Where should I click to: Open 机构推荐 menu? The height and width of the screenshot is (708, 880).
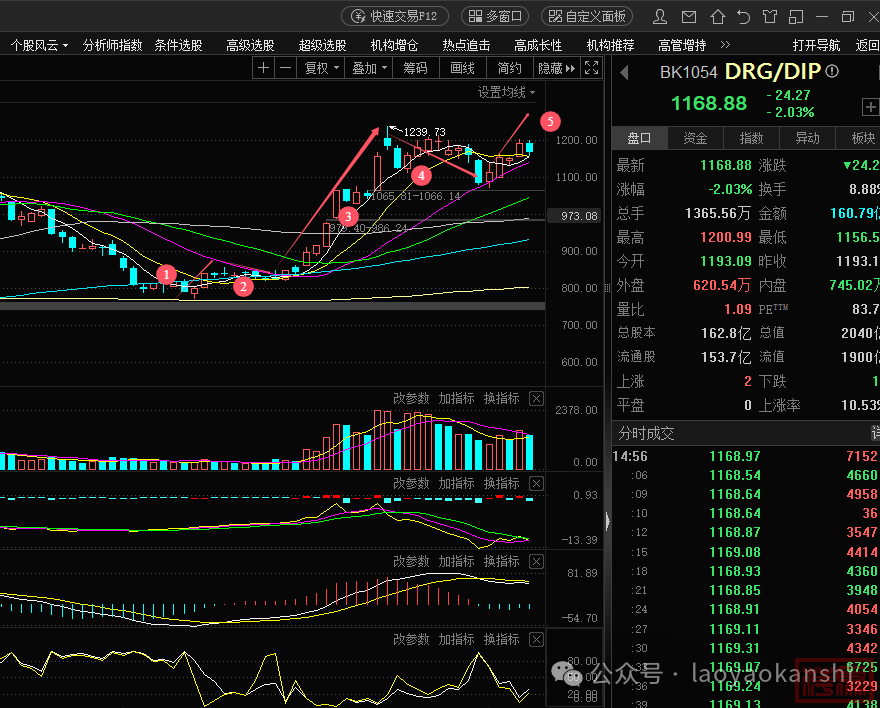tap(610, 45)
